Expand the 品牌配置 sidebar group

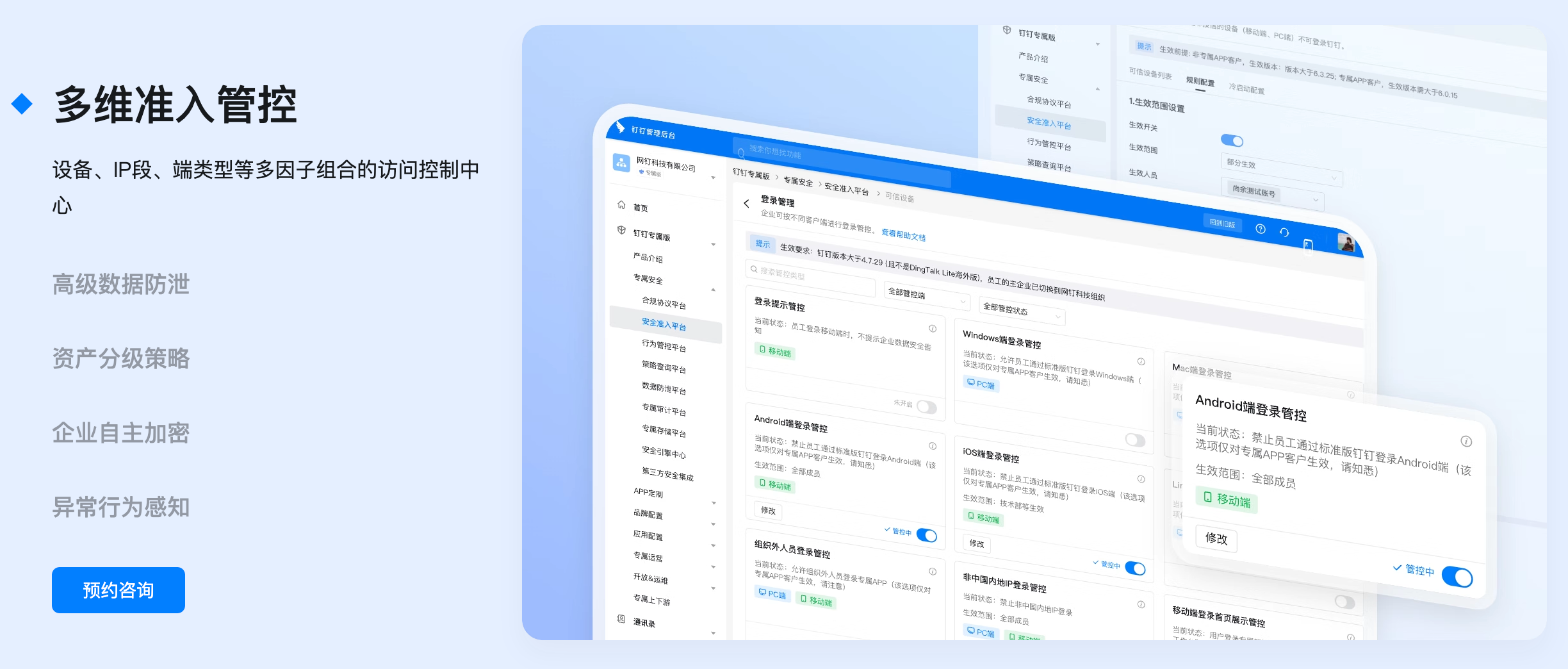click(714, 524)
